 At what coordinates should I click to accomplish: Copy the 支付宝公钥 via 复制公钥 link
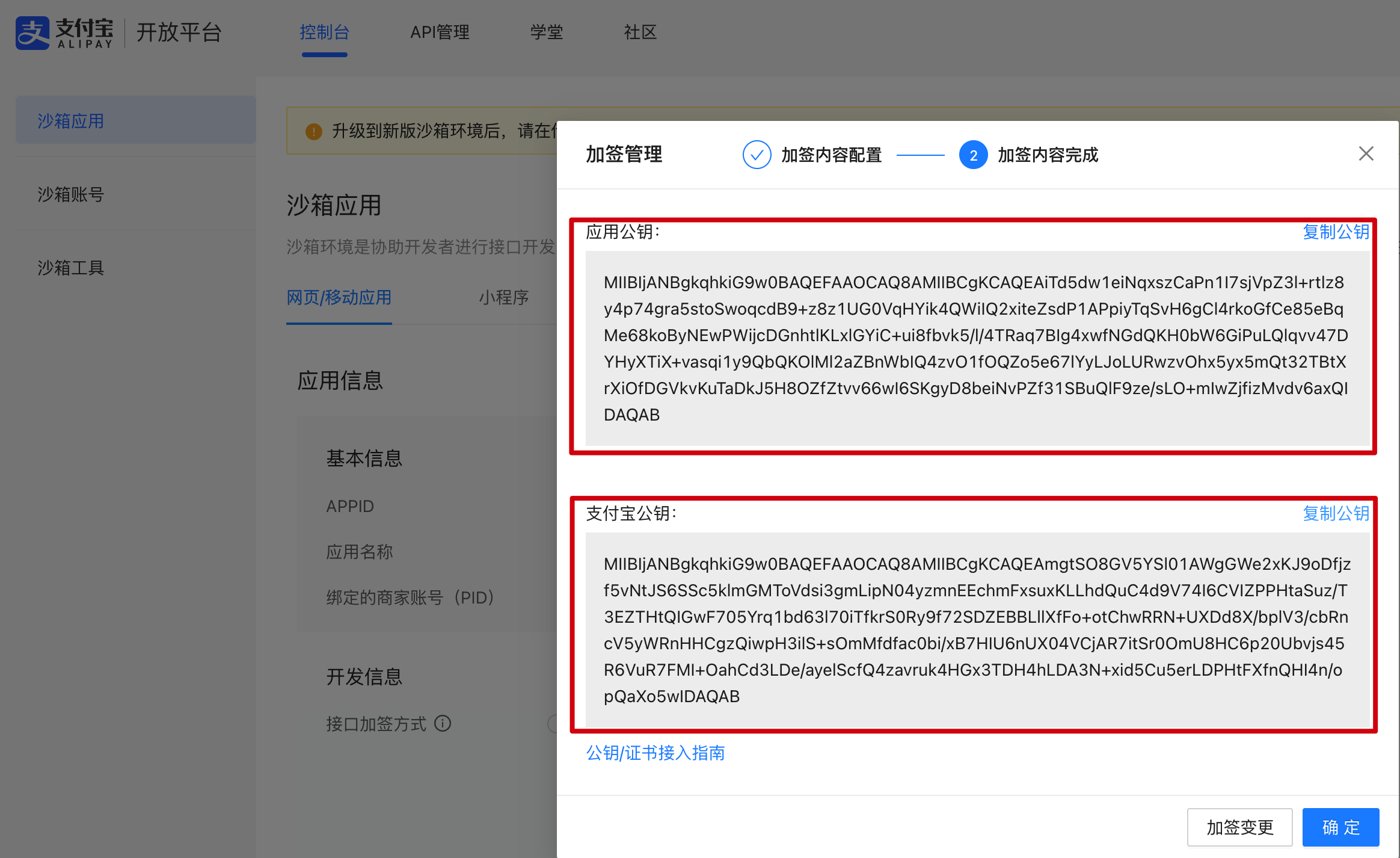[1336, 513]
